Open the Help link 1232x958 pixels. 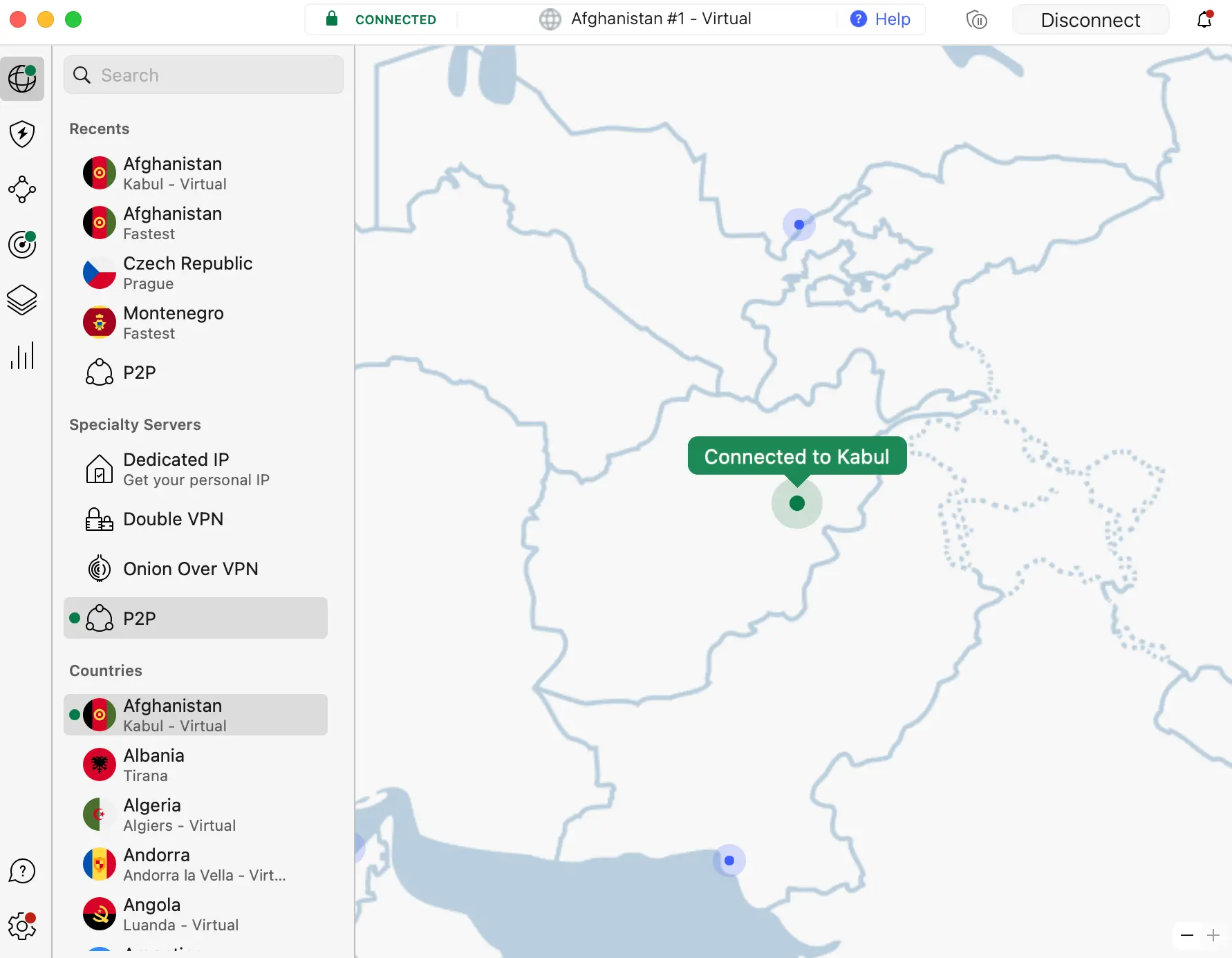tap(892, 19)
